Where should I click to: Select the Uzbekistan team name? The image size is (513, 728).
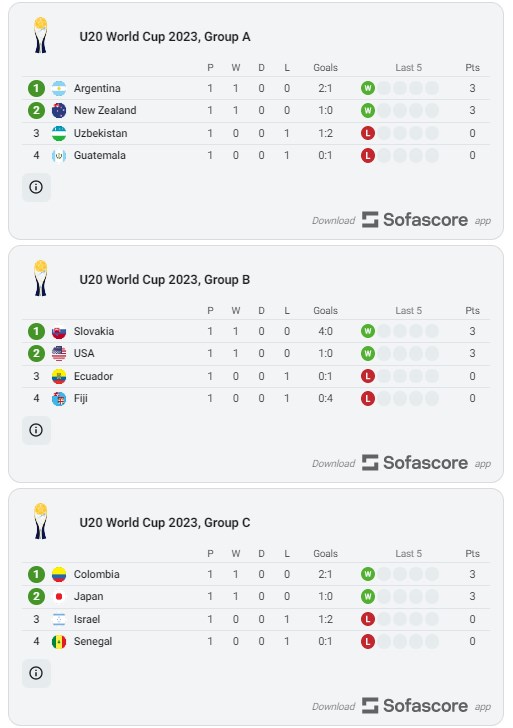[x=100, y=133]
